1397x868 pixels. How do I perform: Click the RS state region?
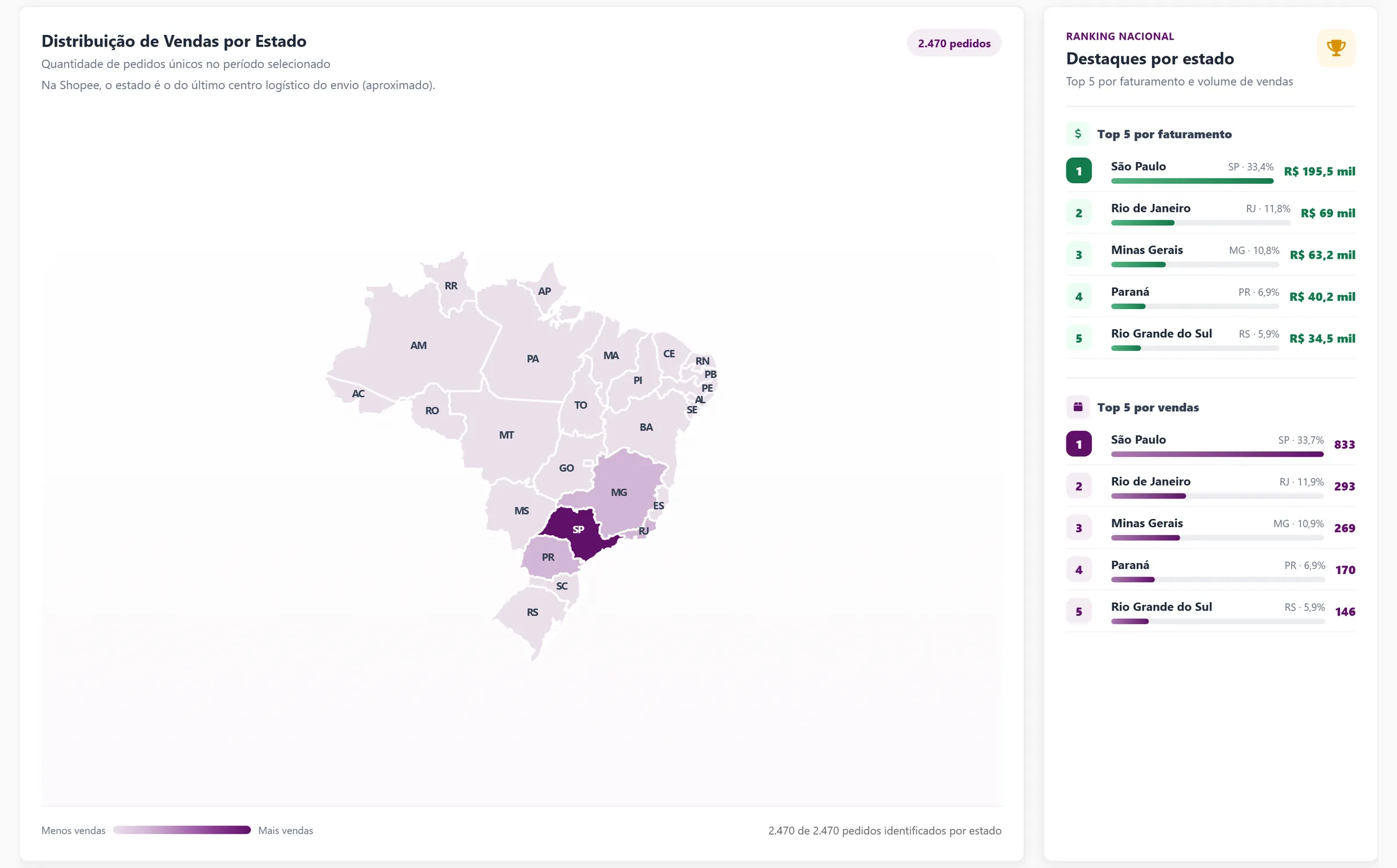[532, 612]
